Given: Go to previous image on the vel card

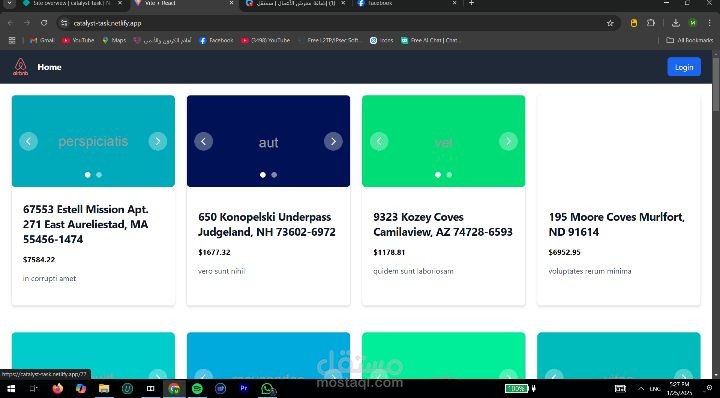Looking at the screenshot, I should pos(379,141).
